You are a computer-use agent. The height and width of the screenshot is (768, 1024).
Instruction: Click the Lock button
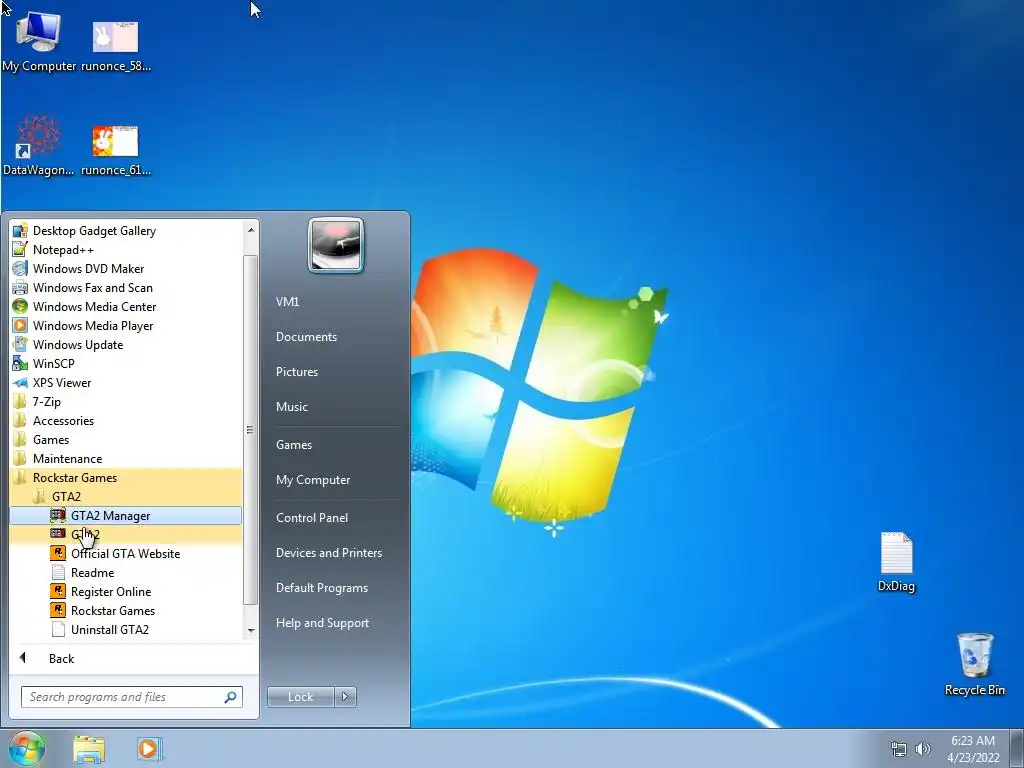[301, 697]
